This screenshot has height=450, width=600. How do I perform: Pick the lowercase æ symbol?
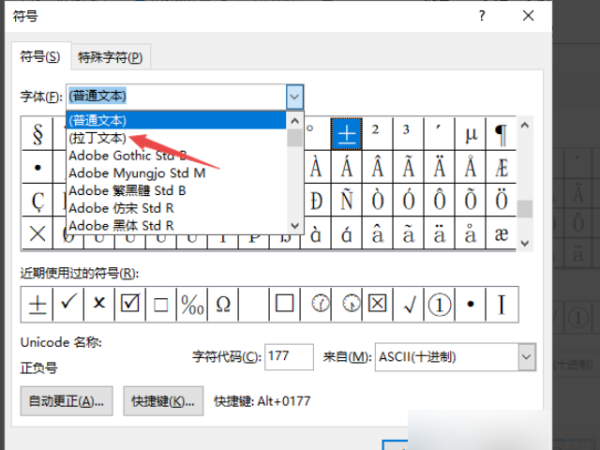tap(501, 233)
